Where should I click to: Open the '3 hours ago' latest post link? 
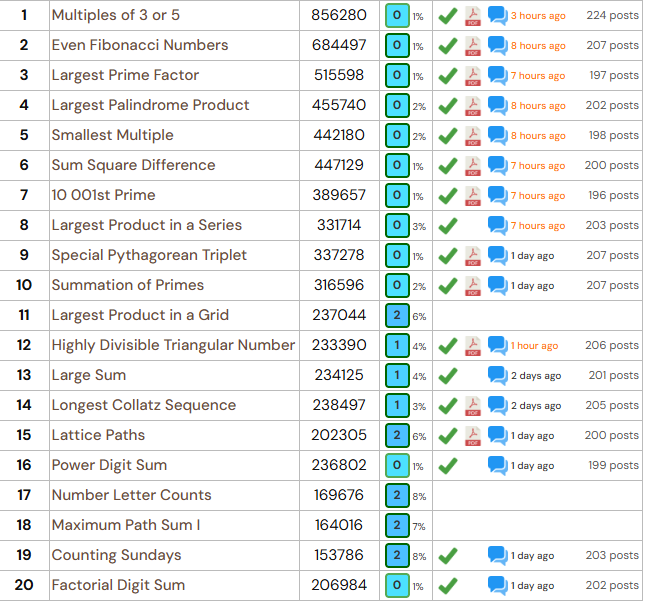[x=538, y=16]
